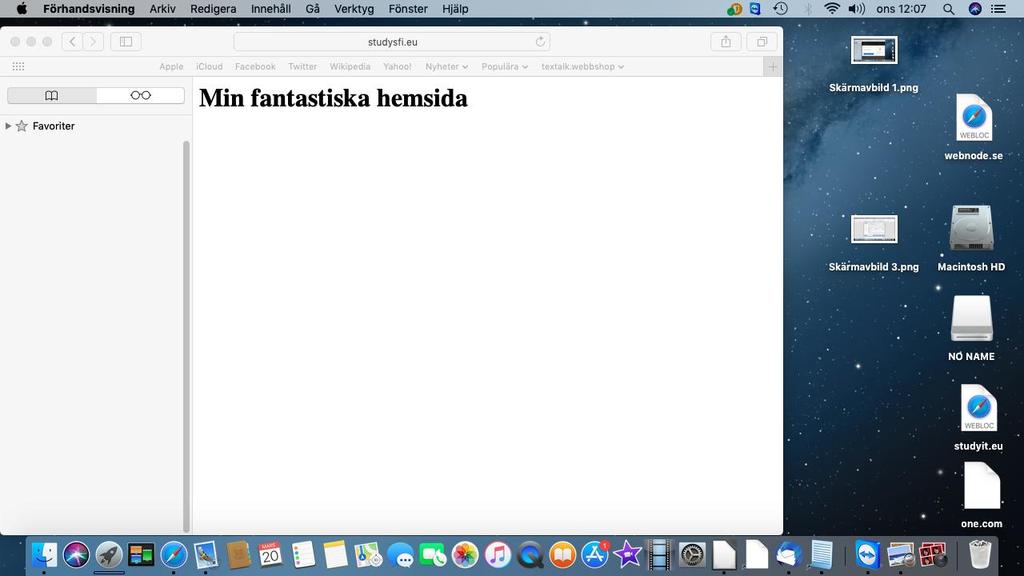Open the Twitter bookmark link

[x=302, y=67]
